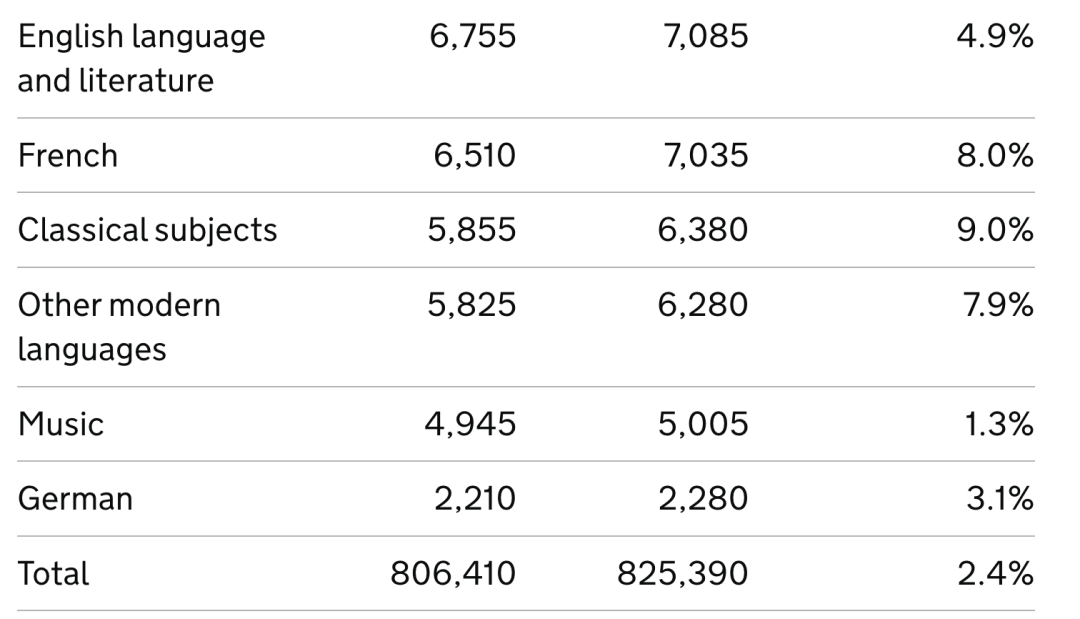Select the value 806,410 in Total row
This screenshot has height=619, width=1080.
click(453, 574)
